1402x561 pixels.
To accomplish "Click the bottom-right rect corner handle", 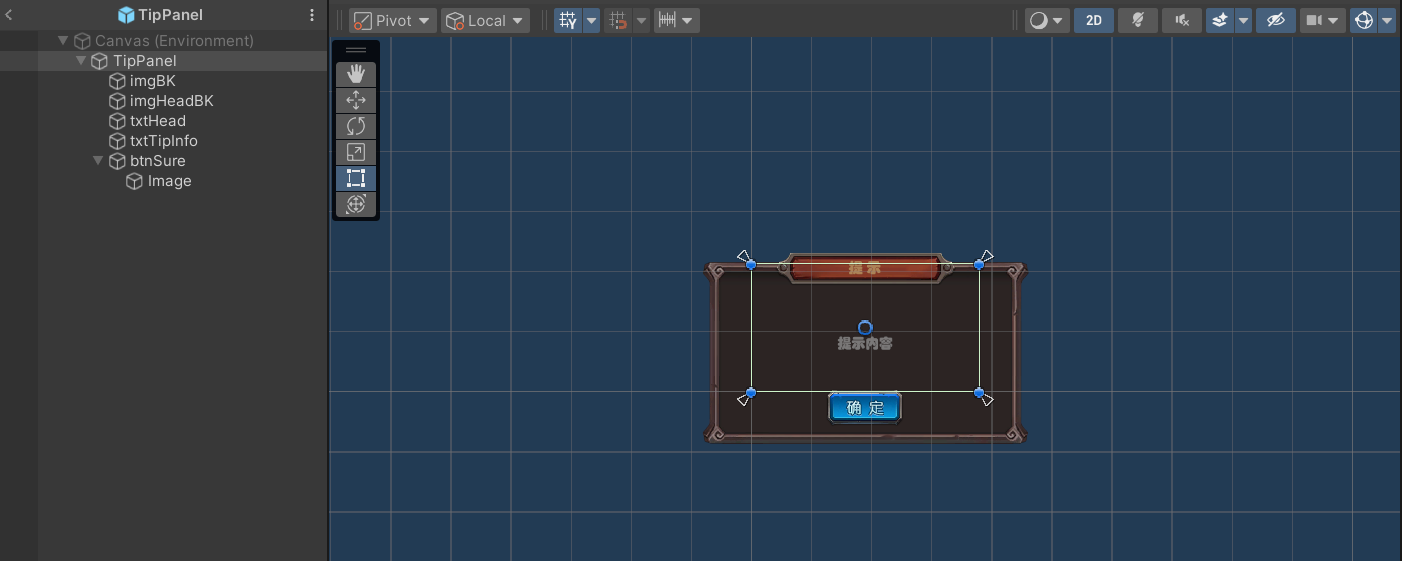I will tap(979, 393).
